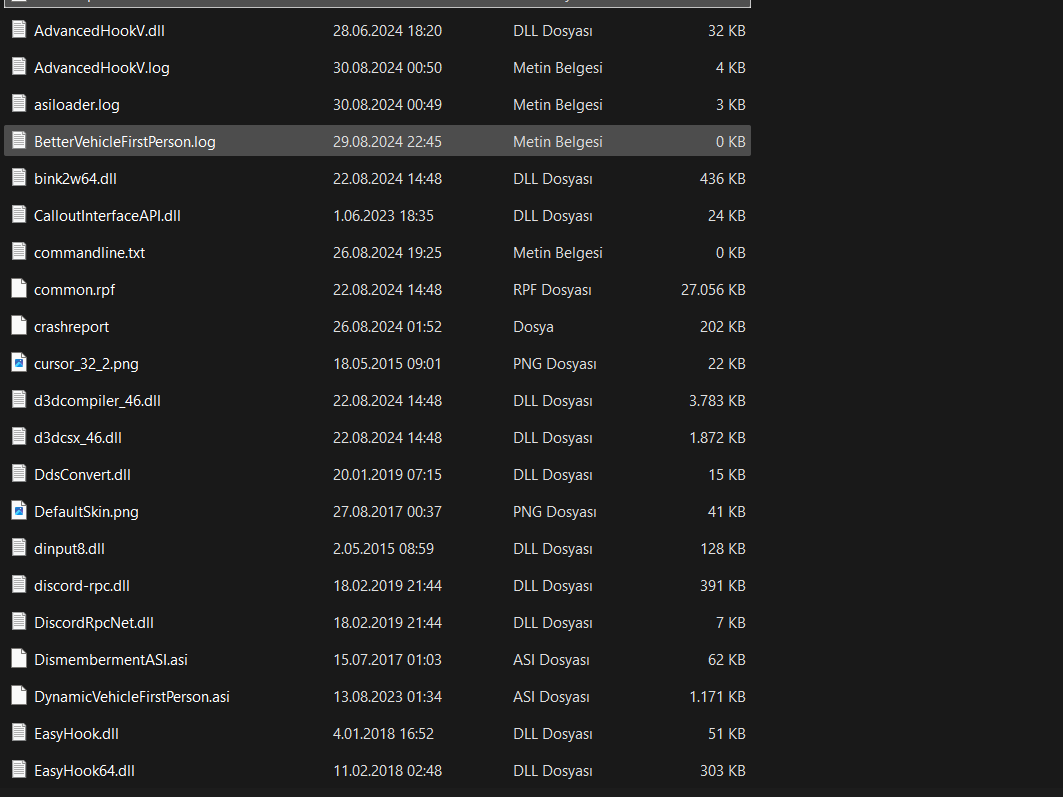1063x797 pixels.
Task: Select the discord-rpc.dll file name
Action: 82,585
